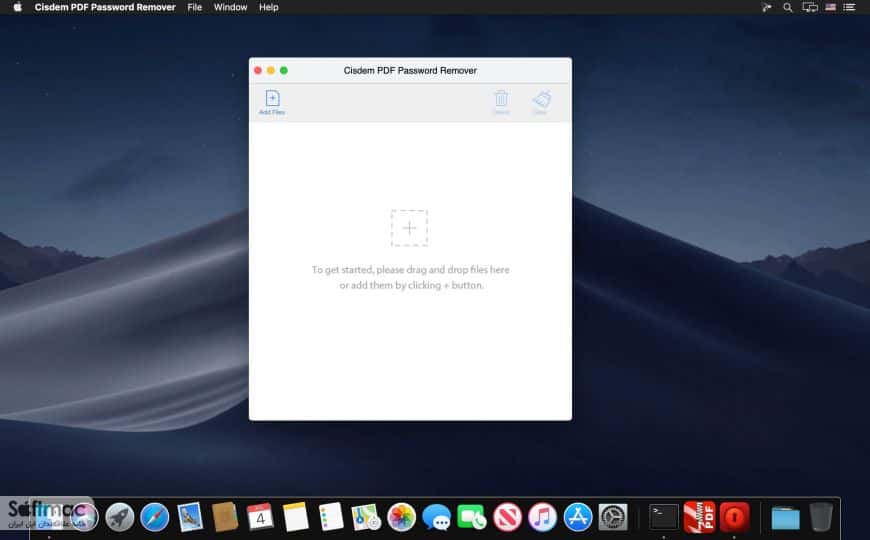Click the Remove trash can toolbar icon

tap(502, 102)
